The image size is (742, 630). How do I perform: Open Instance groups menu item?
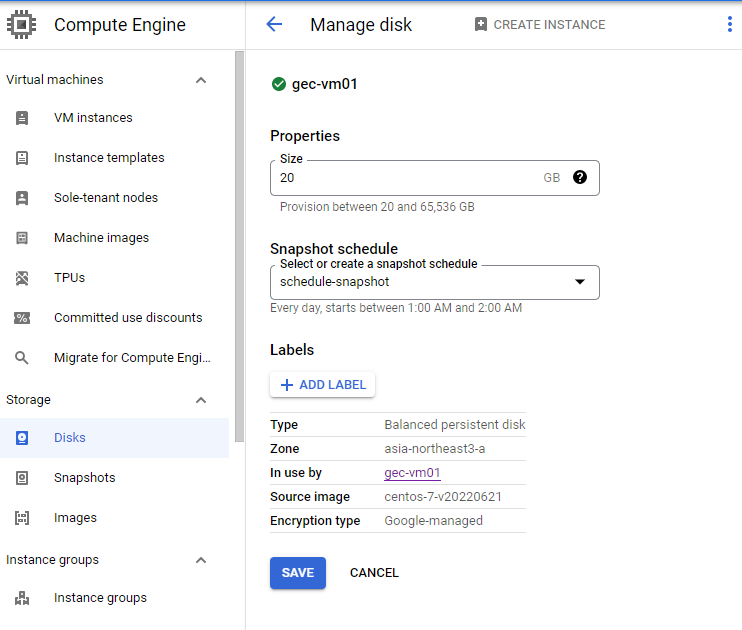pyautogui.click(x=115, y=598)
